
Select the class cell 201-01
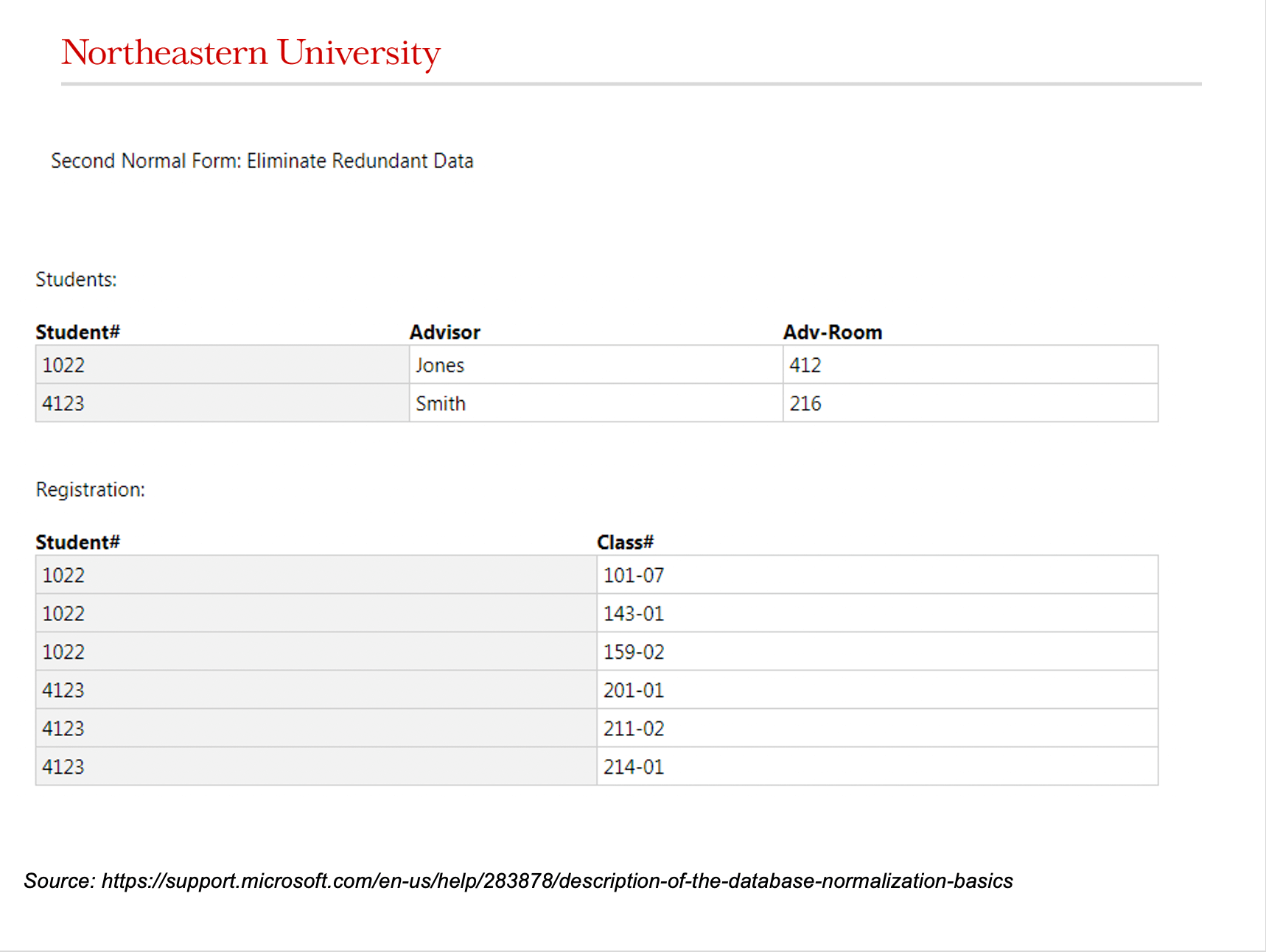click(878, 690)
